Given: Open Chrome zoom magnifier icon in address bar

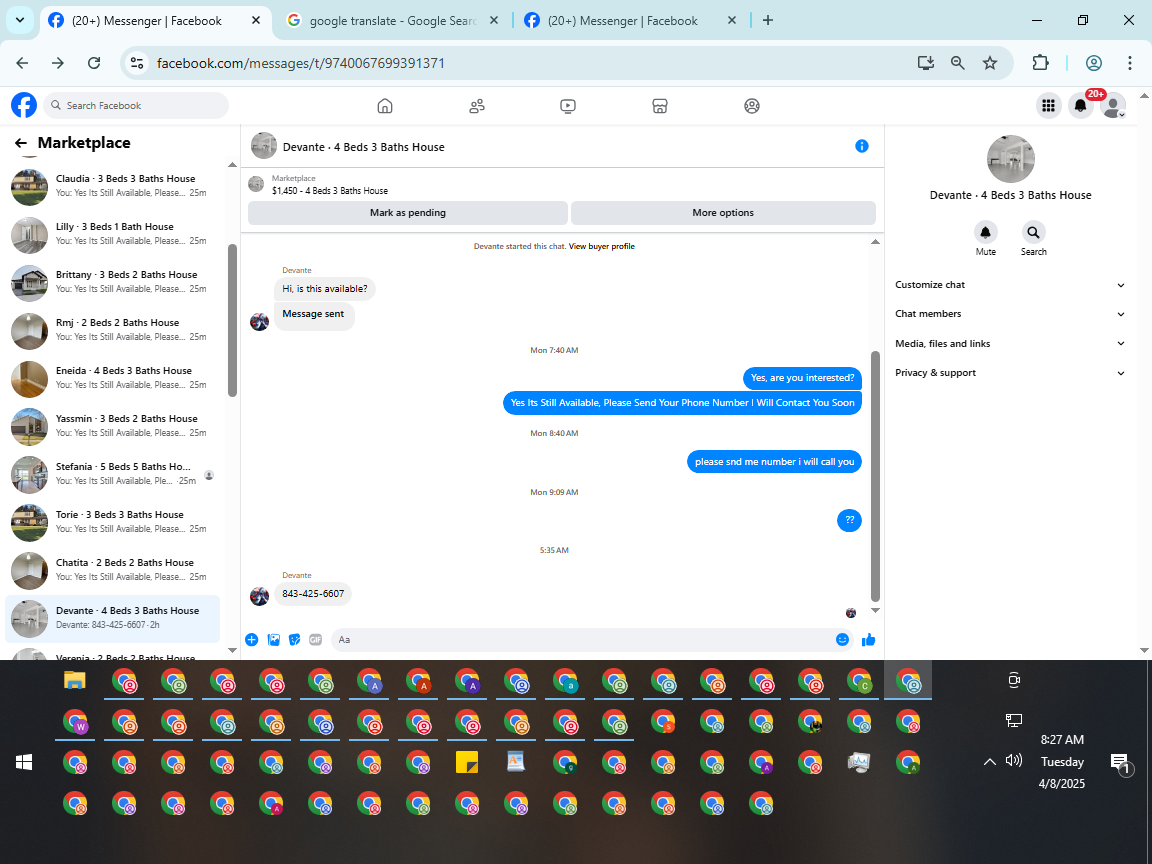Looking at the screenshot, I should pos(957,63).
